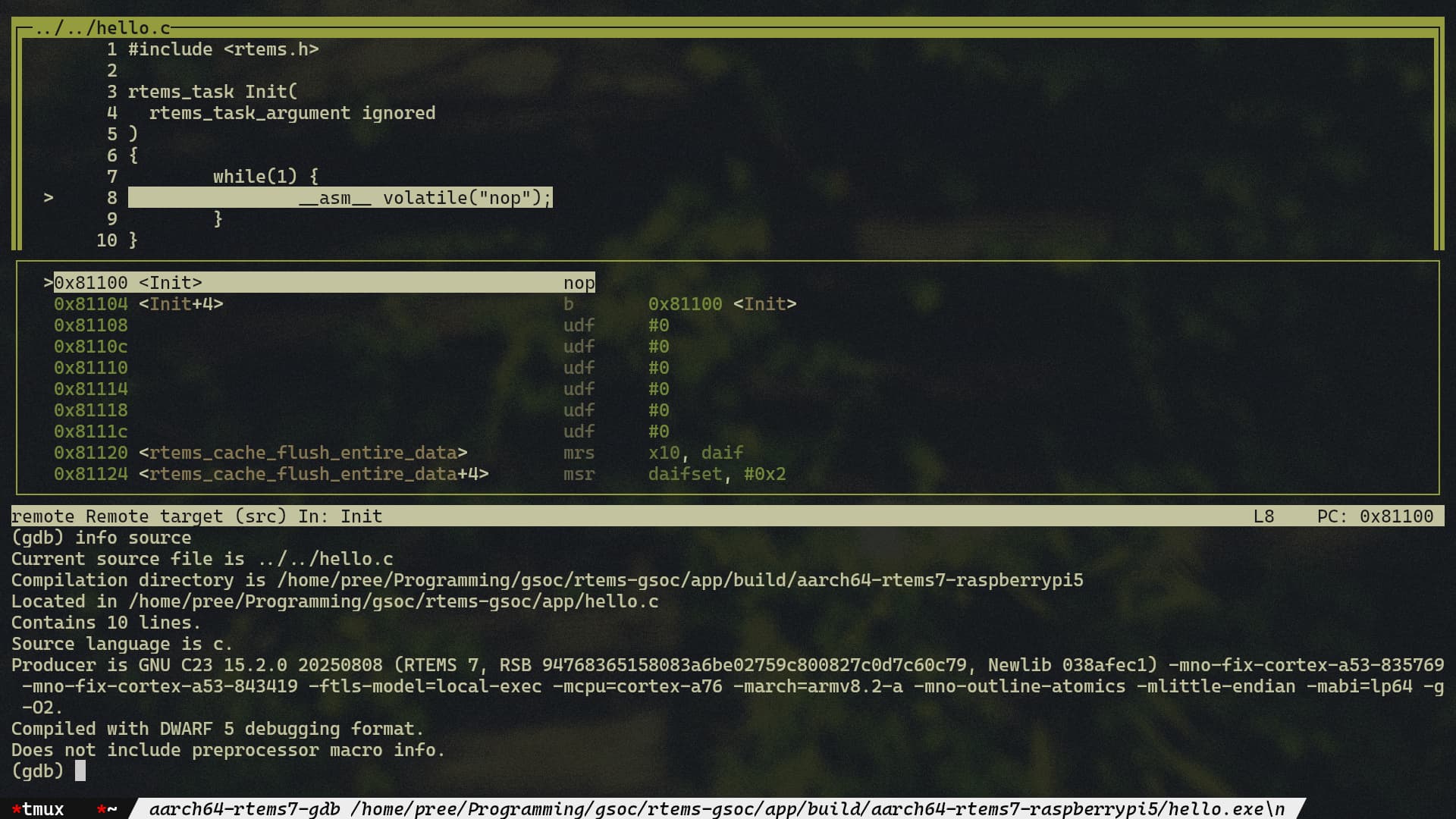This screenshot has height=819, width=1456.
Task: Click the ../../hello.c source window title
Action: pos(102,28)
